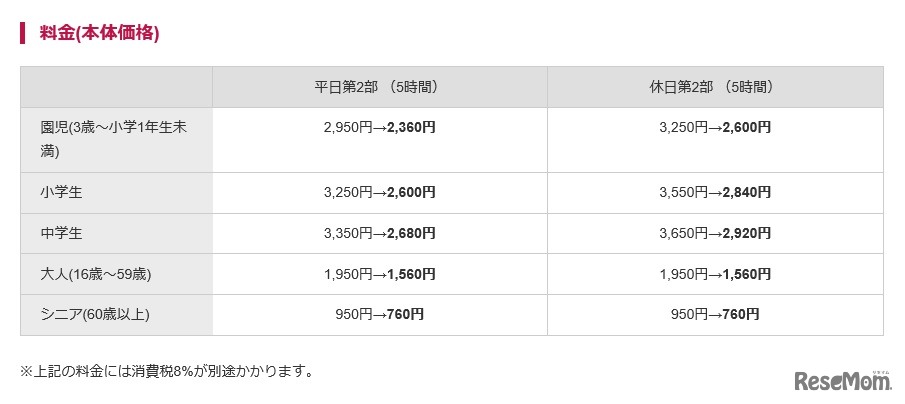This screenshot has height=404, width=905.
Task: Click the 3,250円→2,600円 weekday price for 小学生
Action: click(379, 192)
